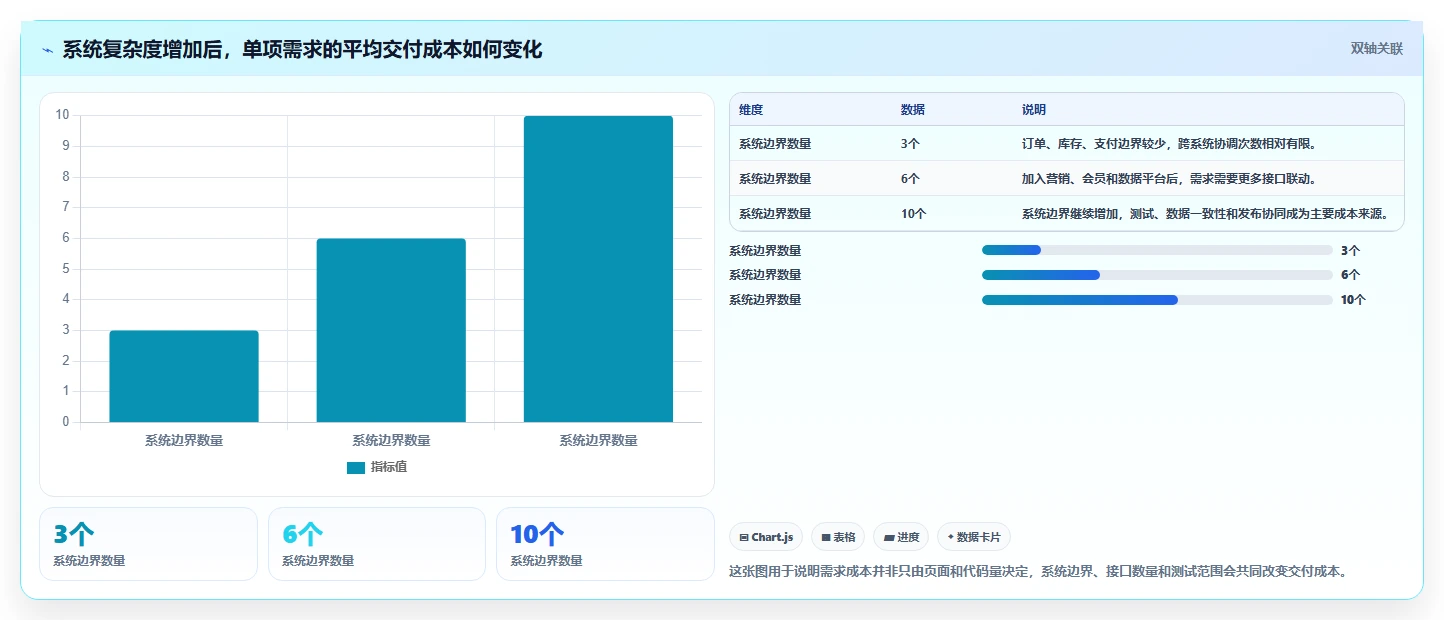Screen dimensions: 1444x620
Task: Click the y-axis label 5
Action: (65, 268)
